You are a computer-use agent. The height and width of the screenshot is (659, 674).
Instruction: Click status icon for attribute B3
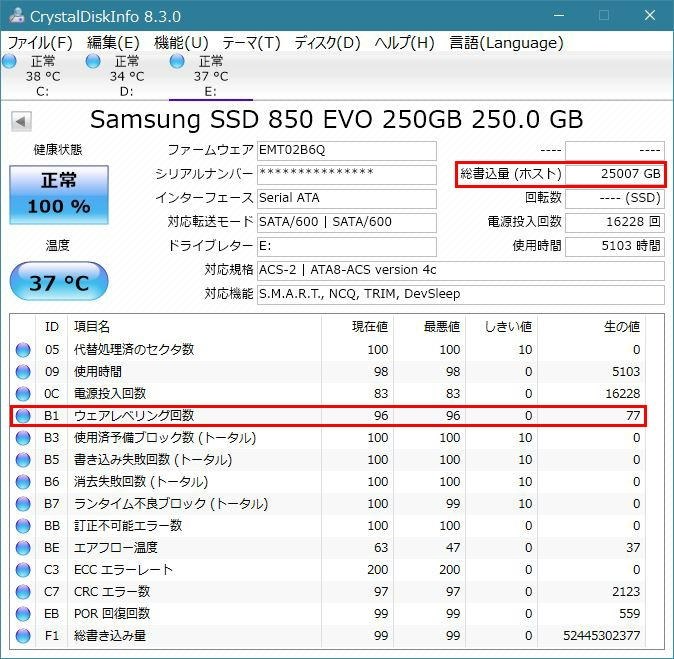pos(23,438)
